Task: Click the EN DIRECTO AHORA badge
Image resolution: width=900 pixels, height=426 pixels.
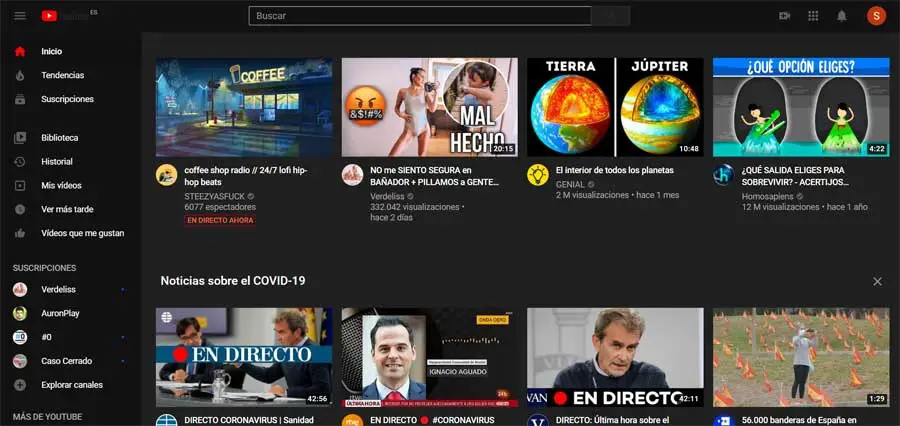Action: coord(220,220)
